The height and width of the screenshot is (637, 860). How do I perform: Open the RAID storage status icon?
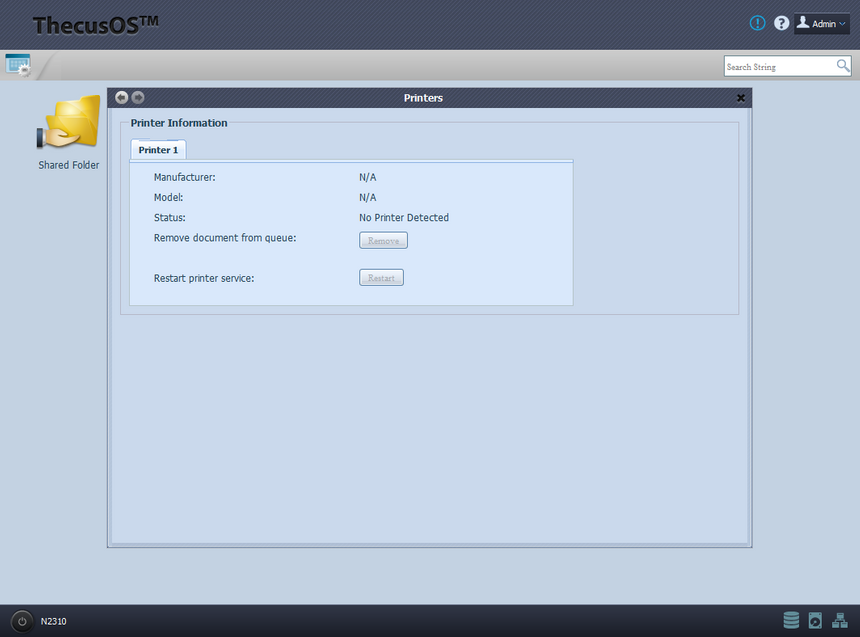point(791,620)
